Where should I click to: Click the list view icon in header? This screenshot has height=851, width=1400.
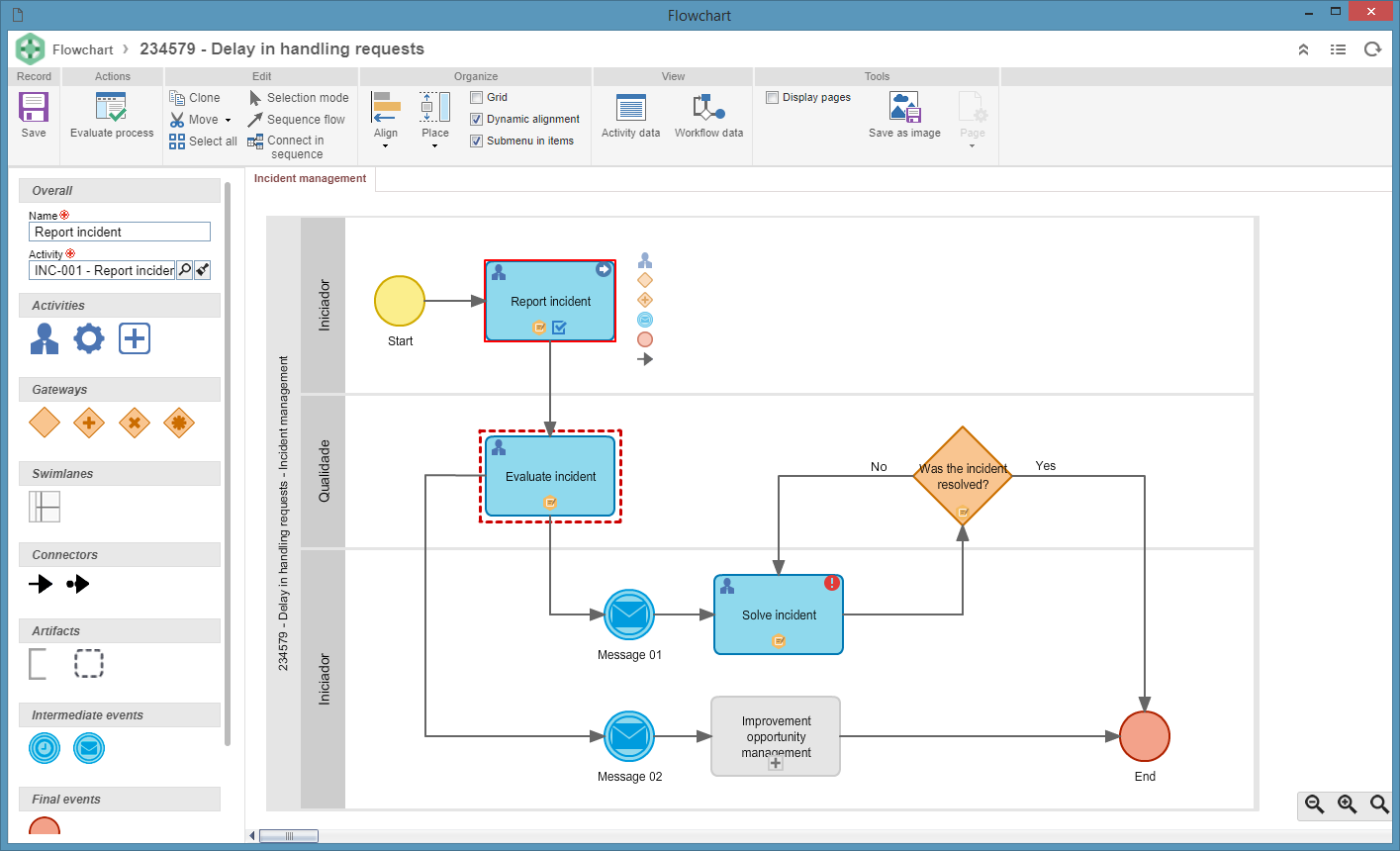point(1338,48)
